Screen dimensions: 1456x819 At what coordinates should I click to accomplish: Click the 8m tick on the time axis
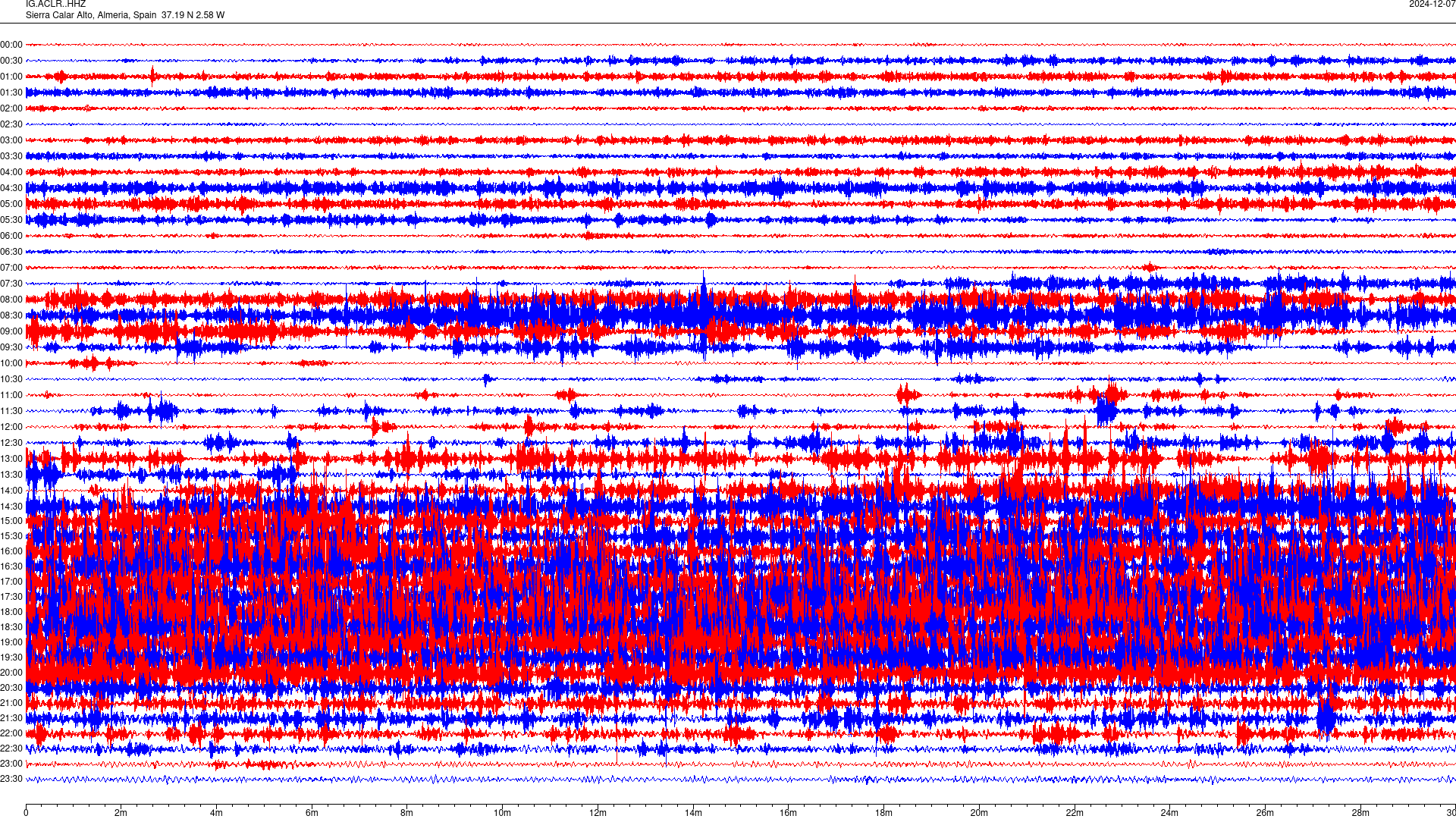[407, 813]
